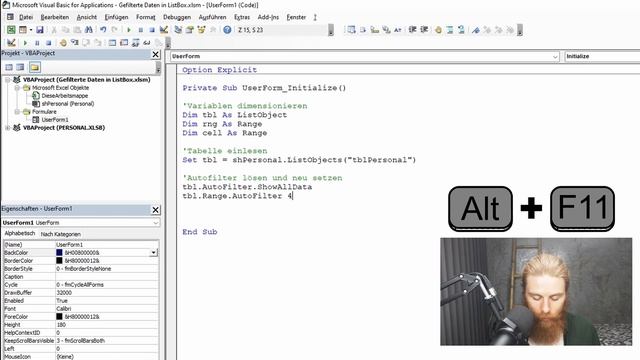This screenshot has height=360, width=640.
Task: Switch to Excel view with toolbar icon
Action: tap(11, 30)
